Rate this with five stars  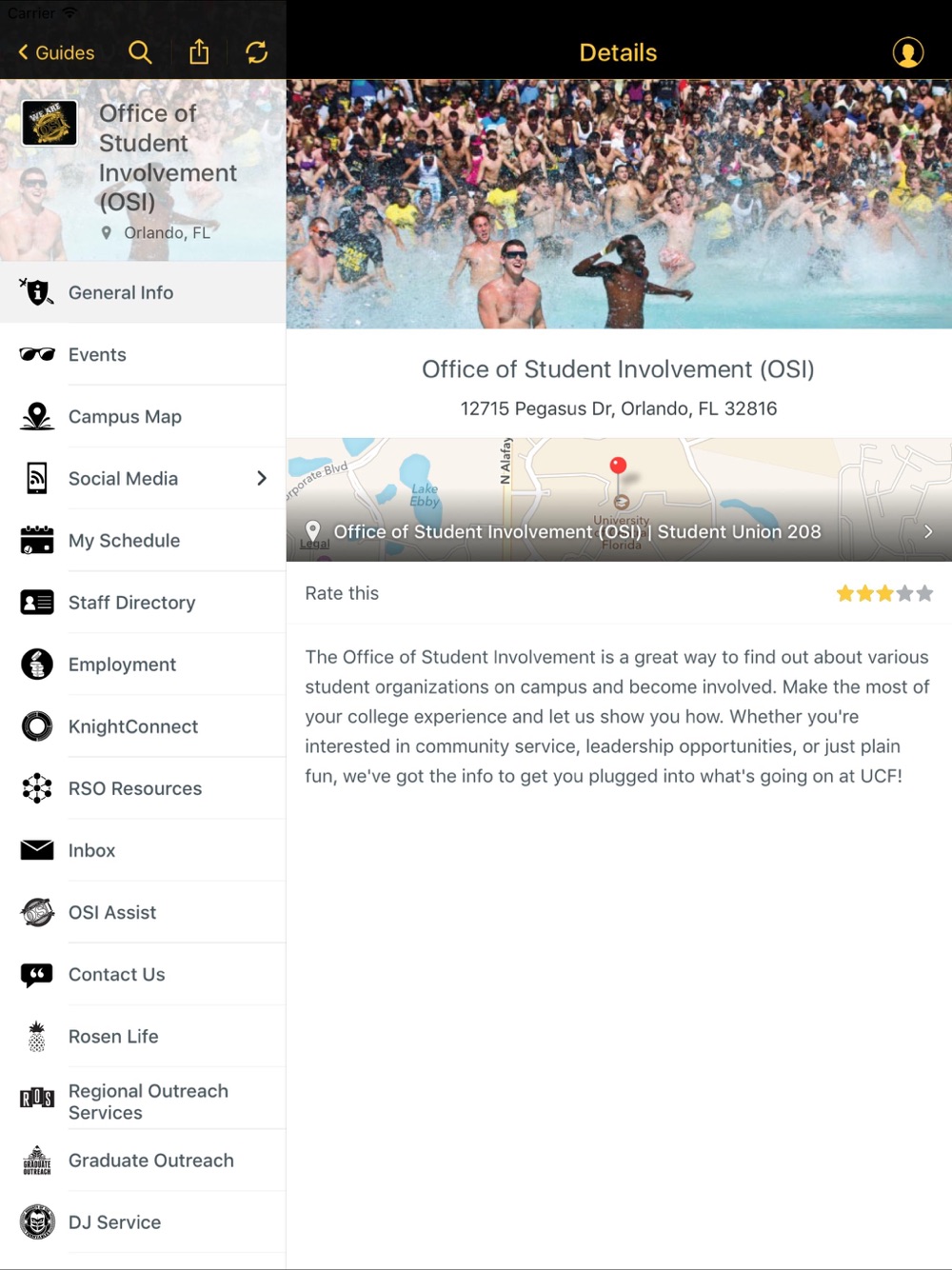pyautogui.click(x=924, y=593)
